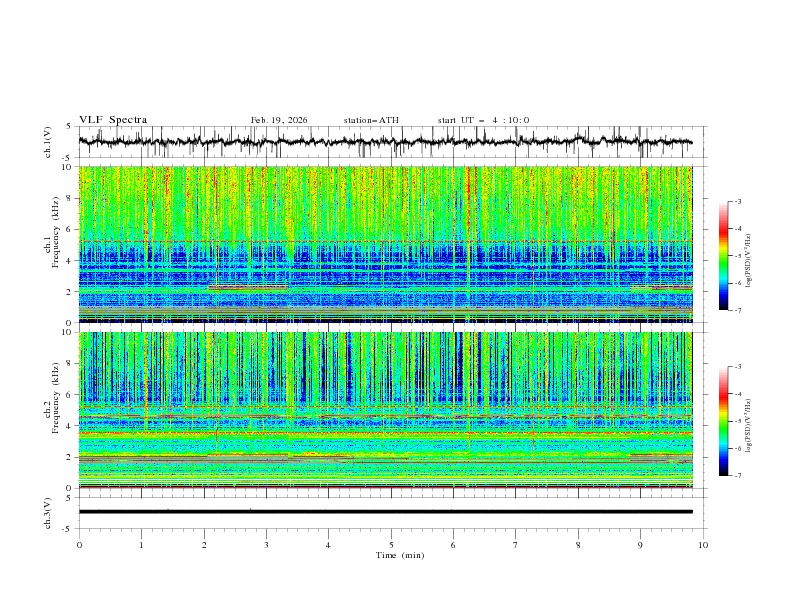This screenshot has width=792, height=612.
Task: Click time axis end tick label '10'
Action: tap(703, 545)
